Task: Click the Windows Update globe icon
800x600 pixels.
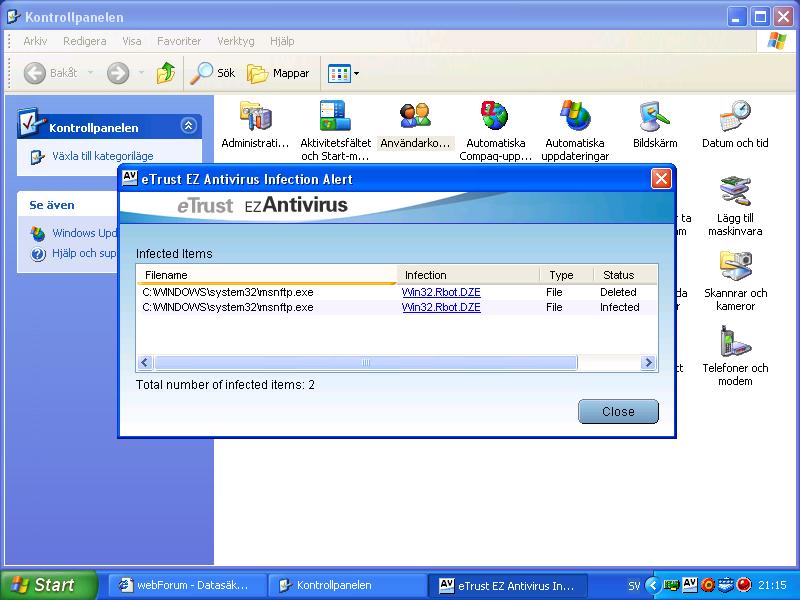Action: (38, 234)
